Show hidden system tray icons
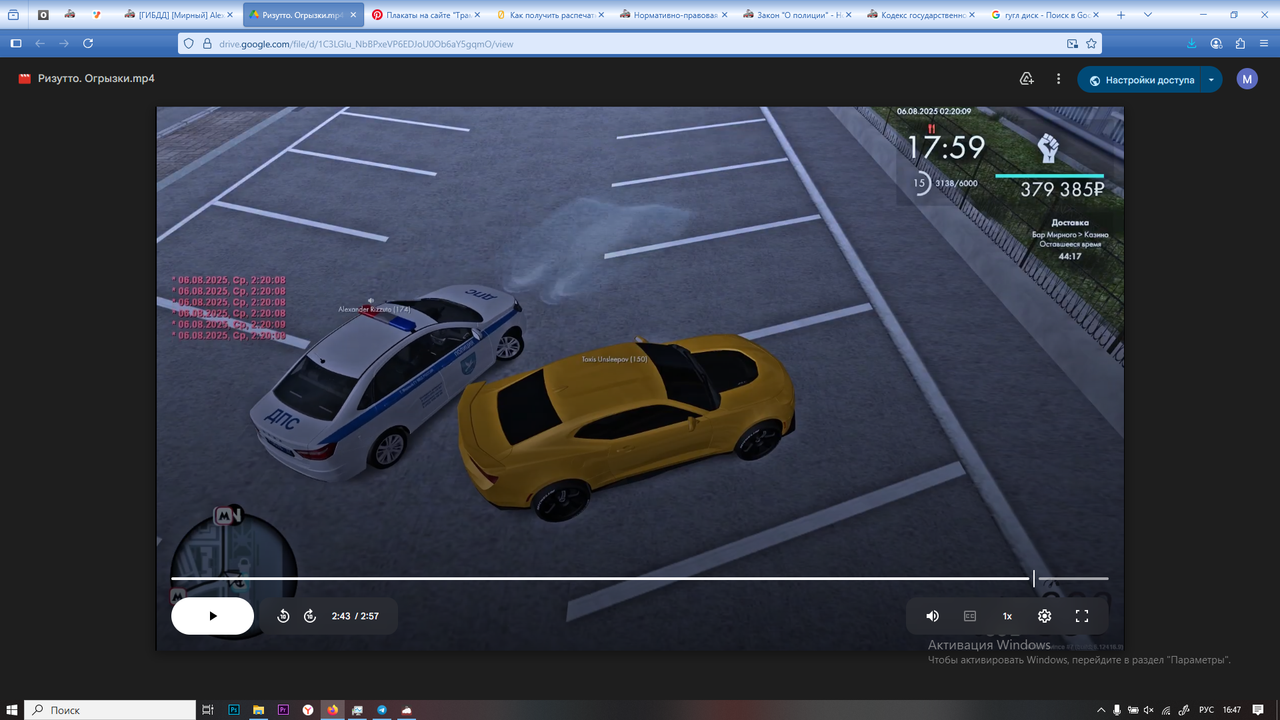 (1101, 710)
